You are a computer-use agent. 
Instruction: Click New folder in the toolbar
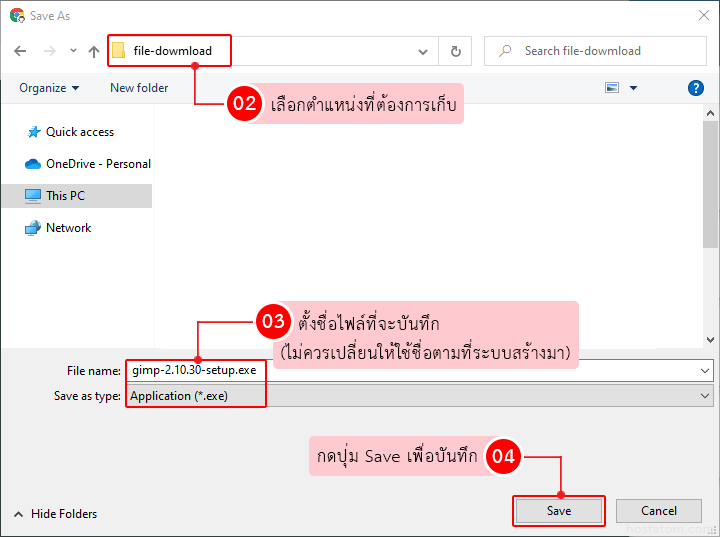(x=139, y=88)
